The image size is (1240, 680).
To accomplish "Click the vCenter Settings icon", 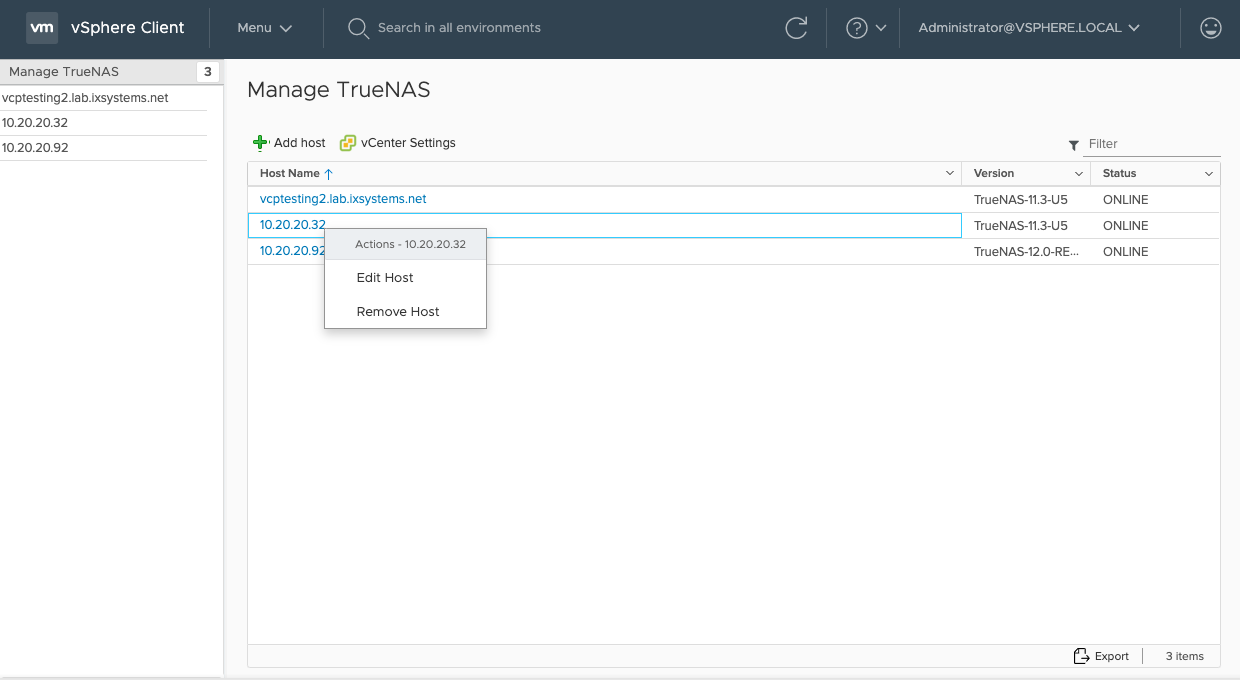I will 348,143.
